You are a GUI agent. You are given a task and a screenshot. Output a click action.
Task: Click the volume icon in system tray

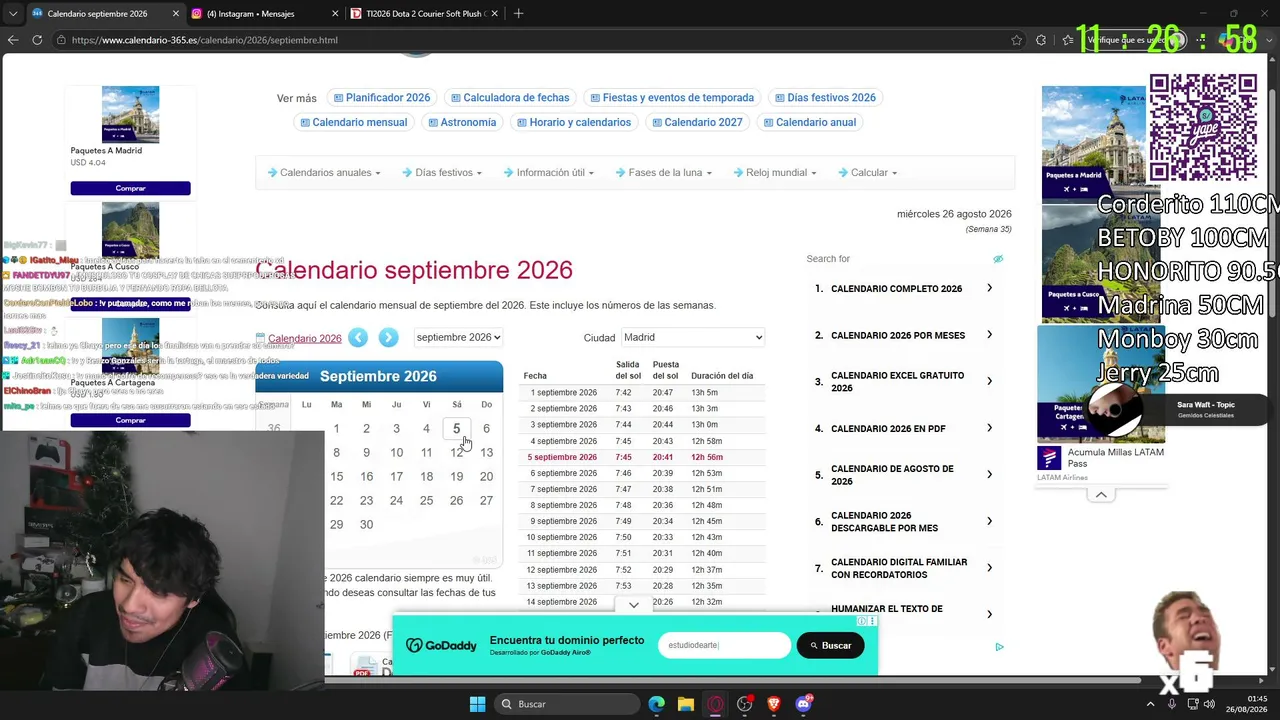coord(1211,704)
